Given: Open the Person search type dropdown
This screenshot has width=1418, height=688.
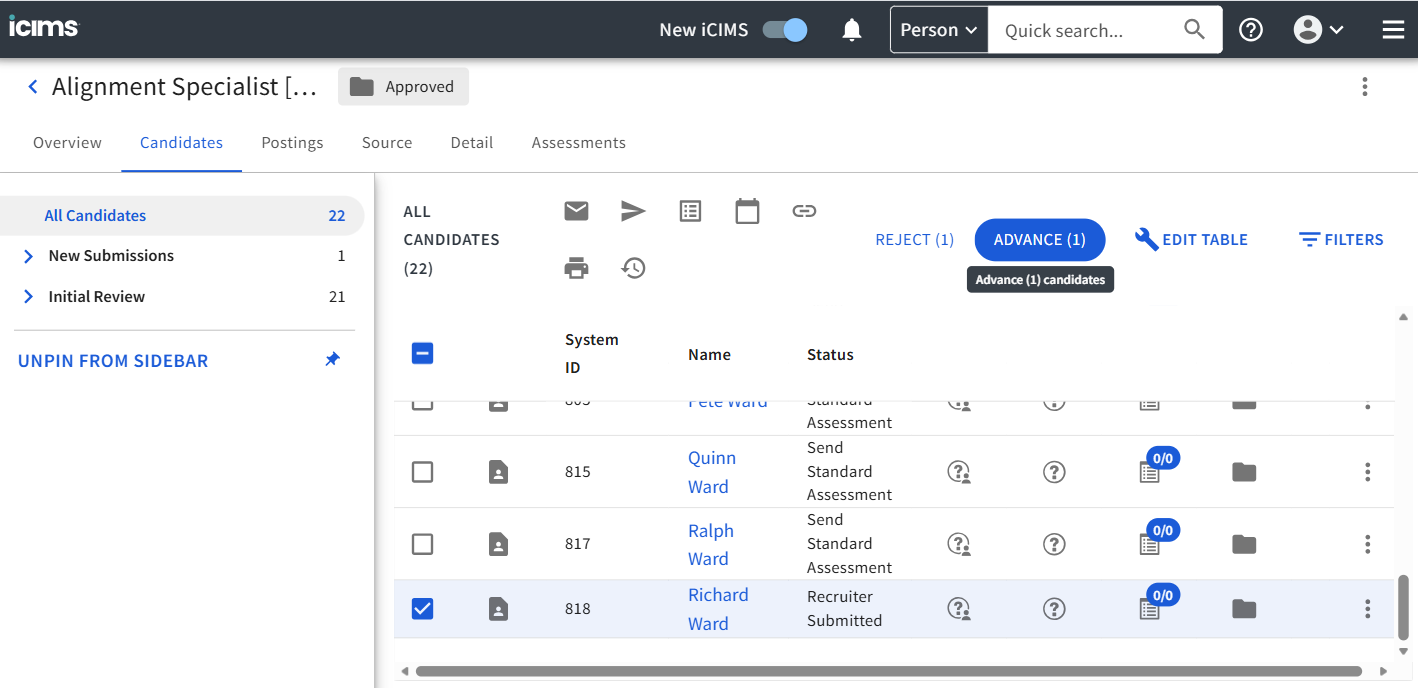Looking at the screenshot, I should click(939, 30).
